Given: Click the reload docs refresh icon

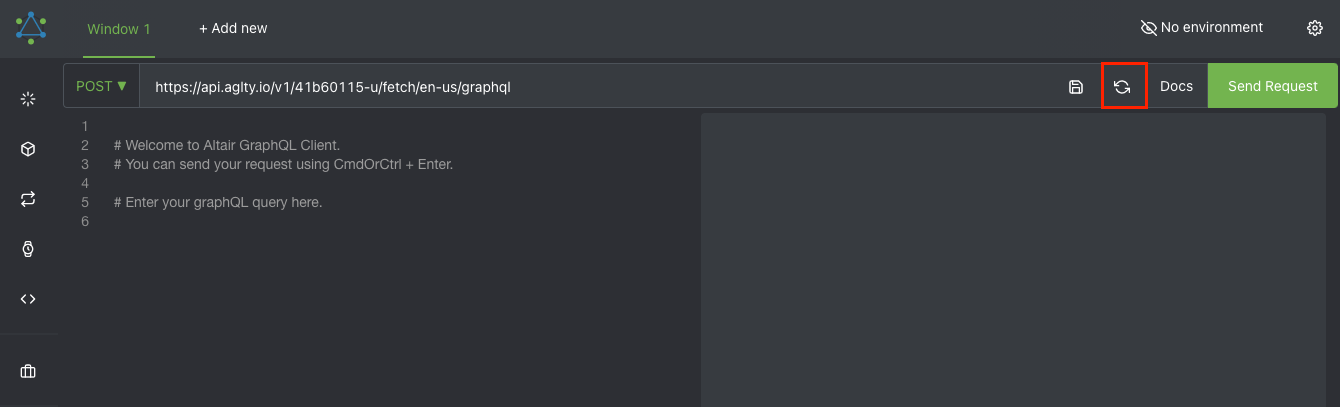Looking at the screenshot, I should tap(1122, 87).
